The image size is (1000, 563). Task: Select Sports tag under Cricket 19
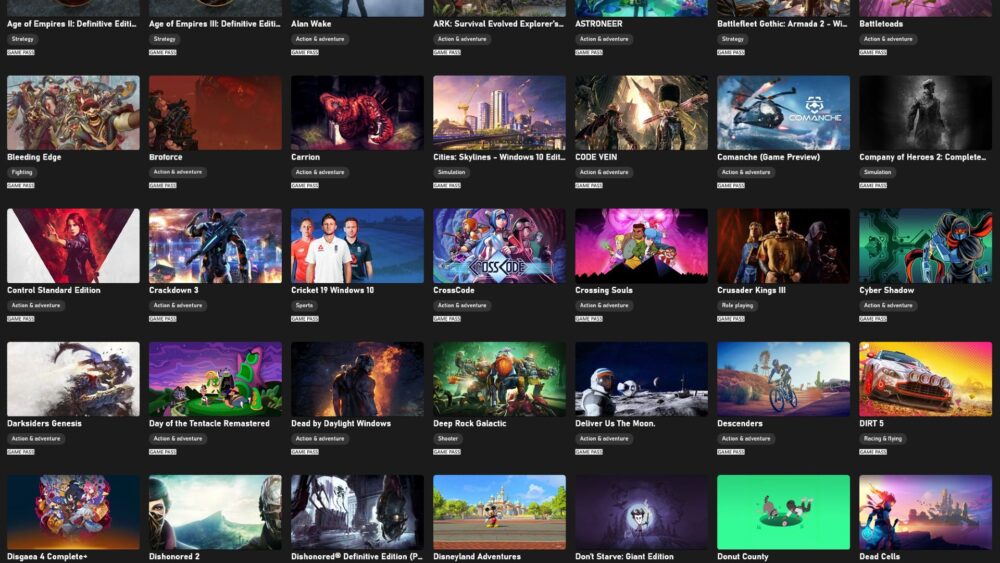click(x=305, y=305)
